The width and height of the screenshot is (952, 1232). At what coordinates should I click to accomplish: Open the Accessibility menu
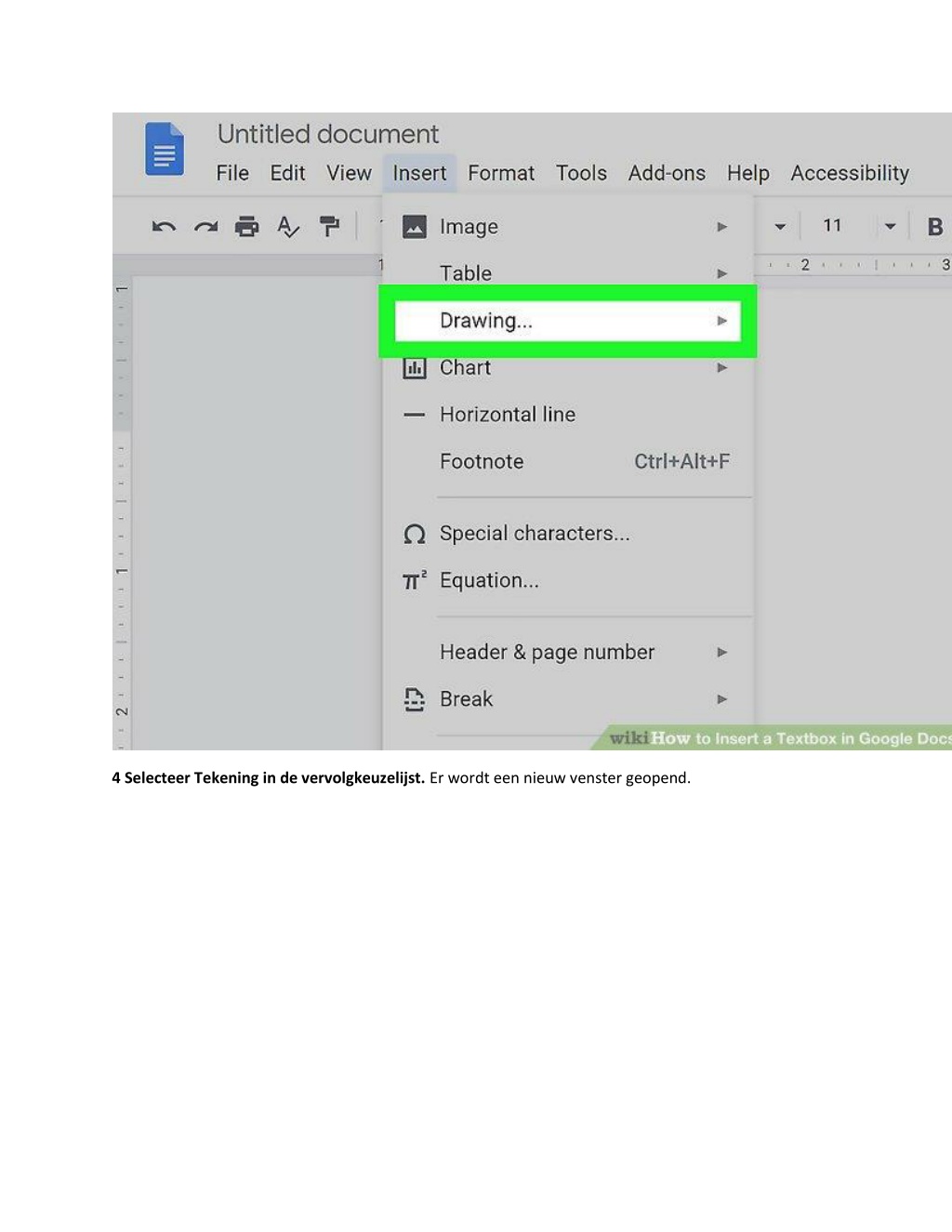click(x=850, y=173)
